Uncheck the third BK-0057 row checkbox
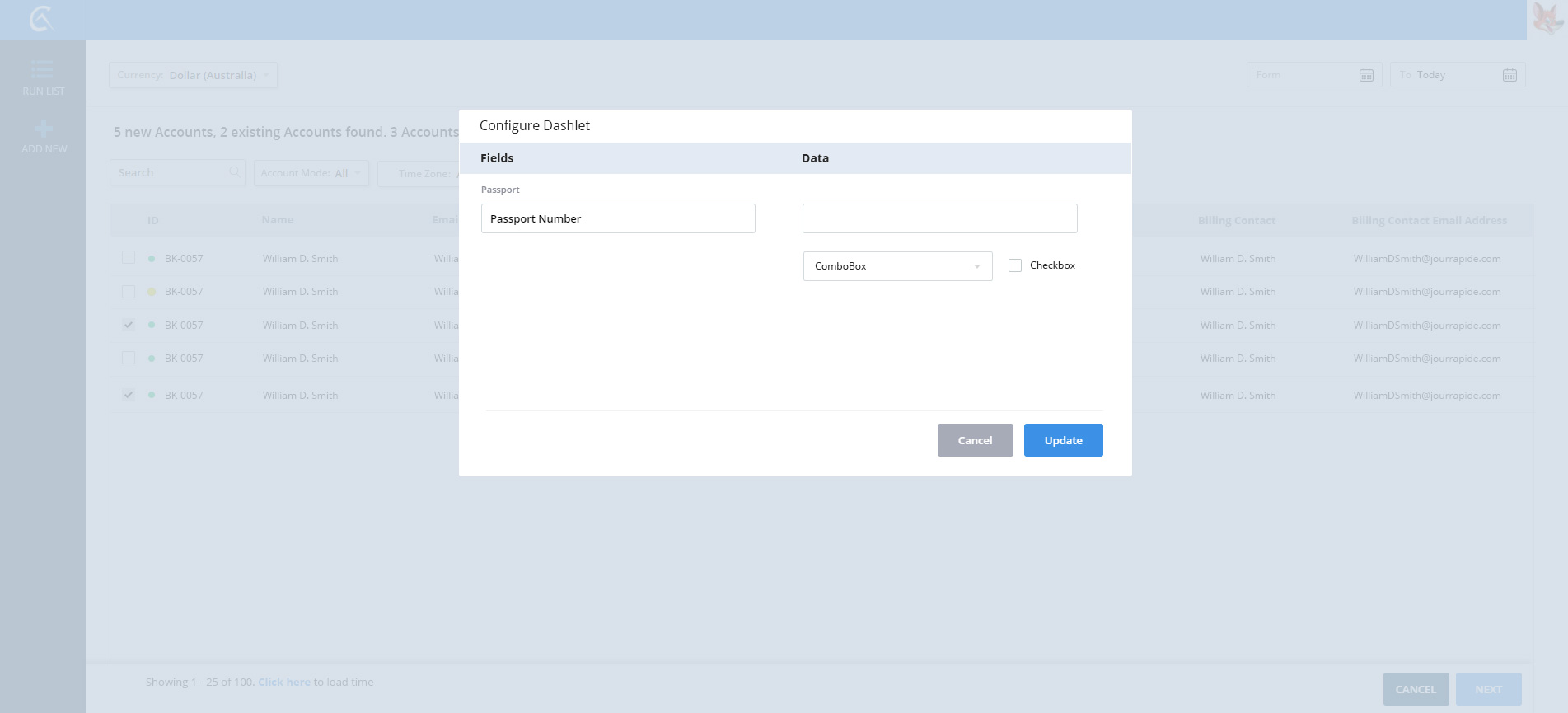Viewport: 1568px width, 713px height. [x=129, y=325]
